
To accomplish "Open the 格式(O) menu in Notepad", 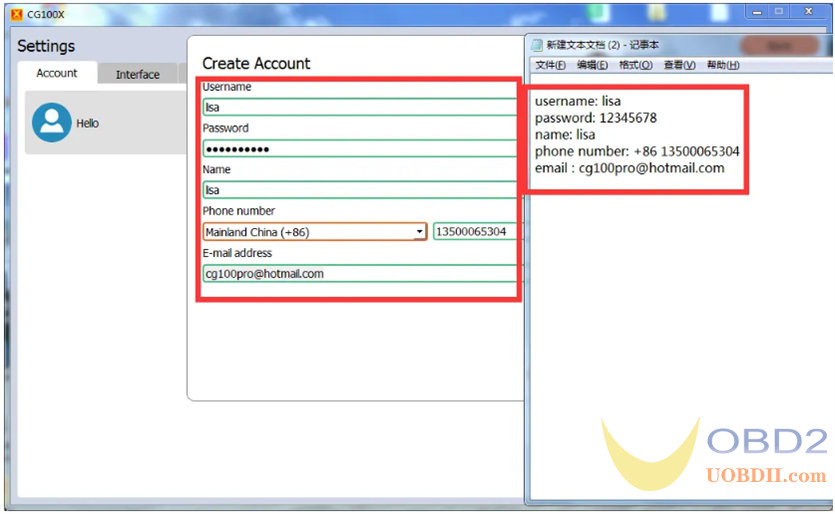I will [636, 65].
